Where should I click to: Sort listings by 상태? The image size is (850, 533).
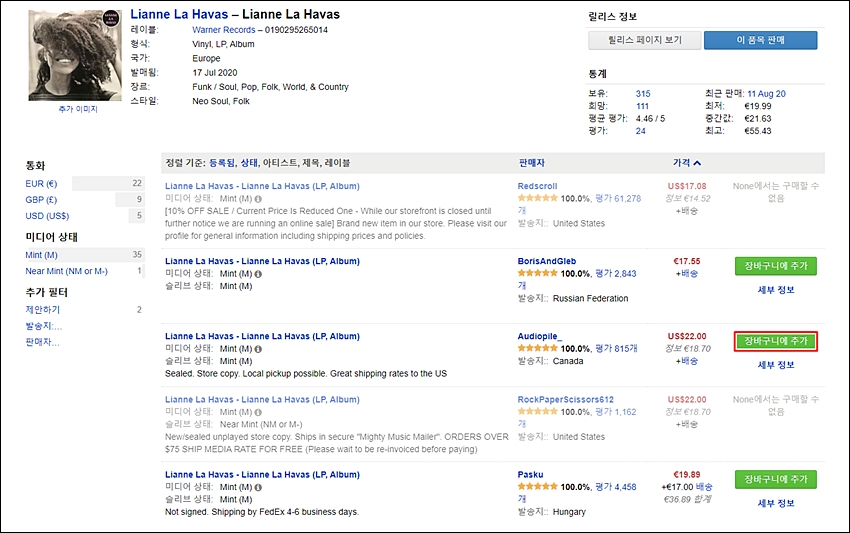click(x=249, y=163)
